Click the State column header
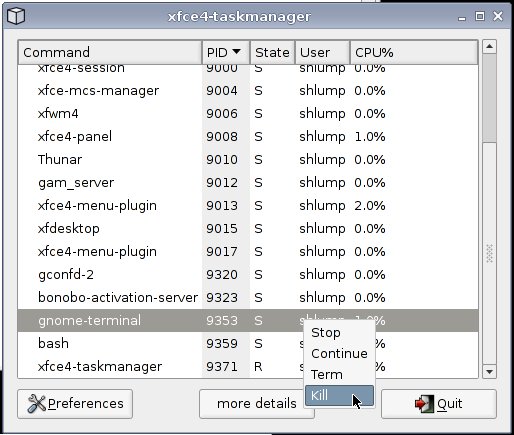The image size is (514, 435). coord(272,52)
